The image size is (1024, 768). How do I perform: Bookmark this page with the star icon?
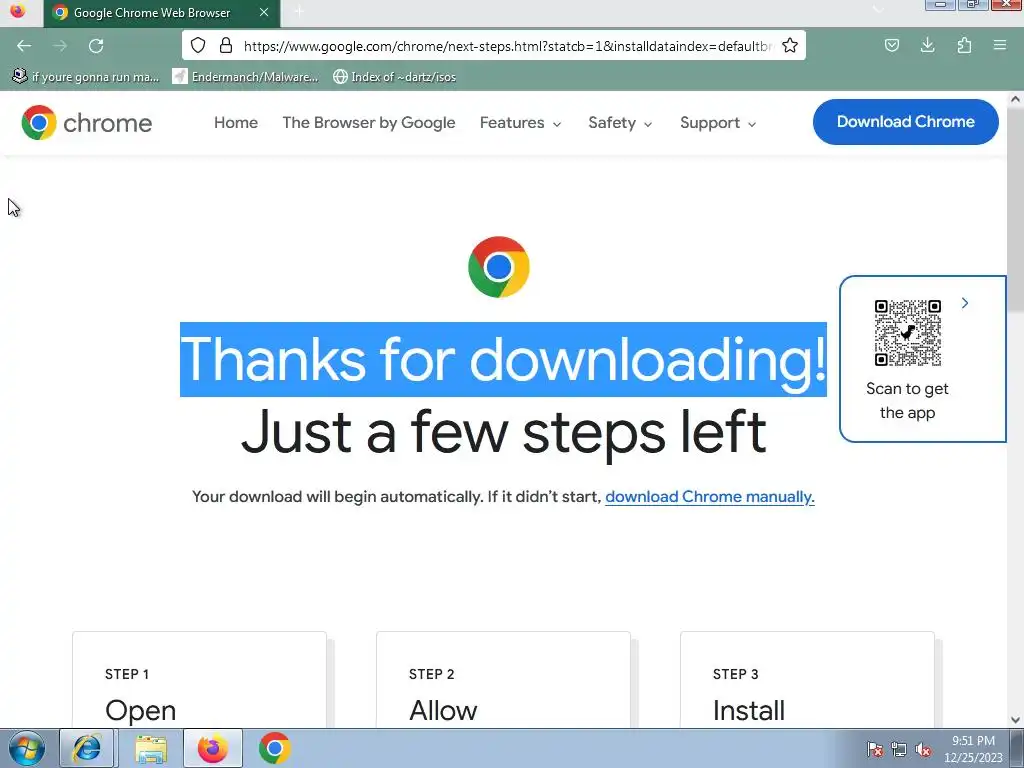click(x=790, y=45)
